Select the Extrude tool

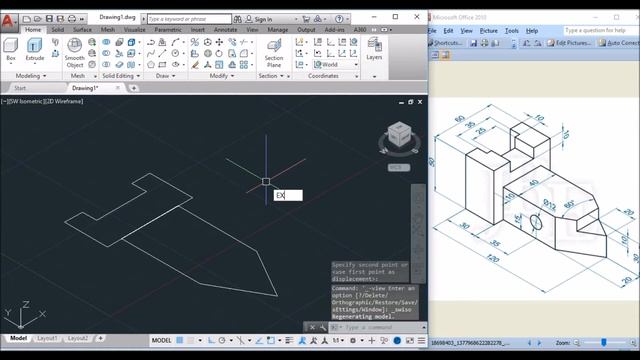[x=35, y=49]
